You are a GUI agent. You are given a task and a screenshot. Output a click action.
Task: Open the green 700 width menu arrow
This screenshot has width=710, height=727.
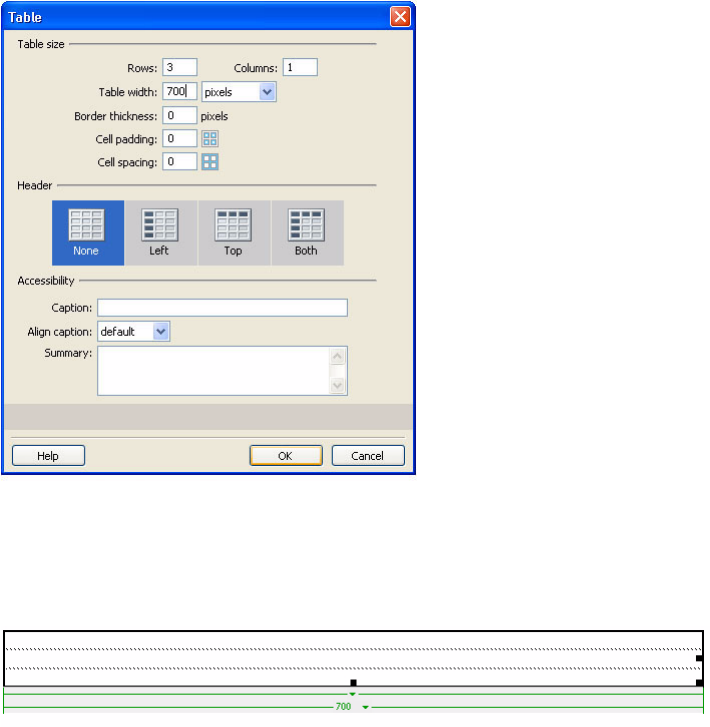[367, 710]
